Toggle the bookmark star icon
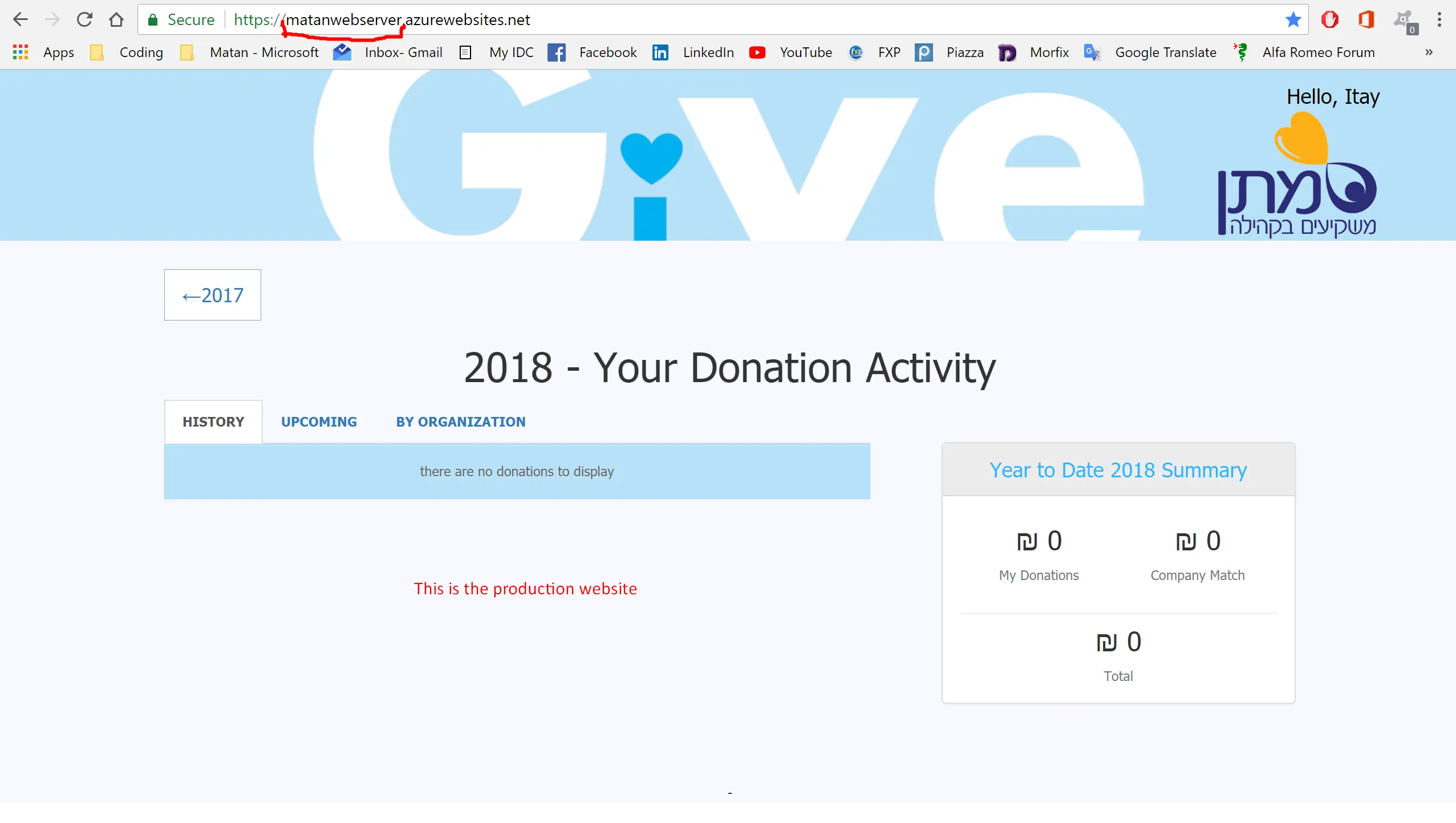The width and height of the screenshot is (1456, 823). click(1293, 19)
